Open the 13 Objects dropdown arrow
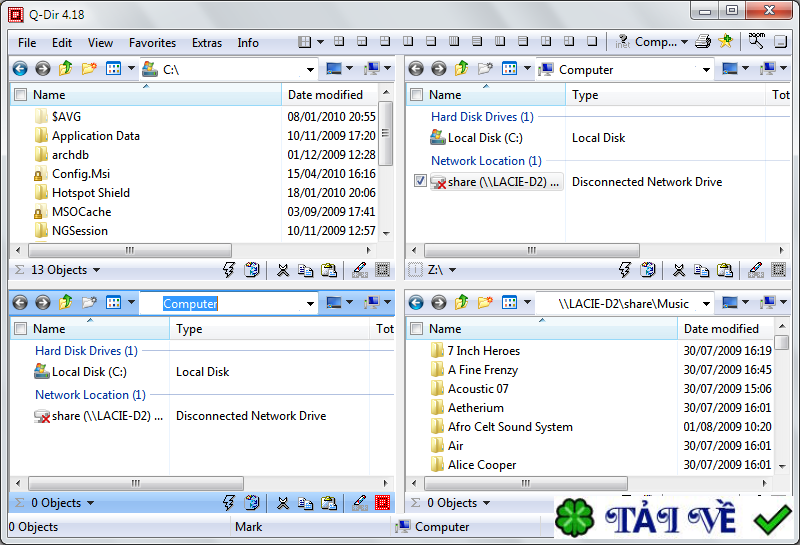This screenshot has width=800, height=545. click(x=96, y=270)
